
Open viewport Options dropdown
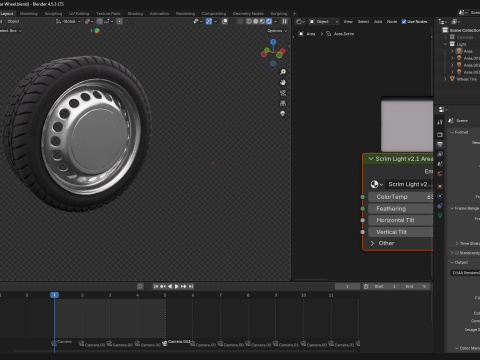tap(277, 31)
